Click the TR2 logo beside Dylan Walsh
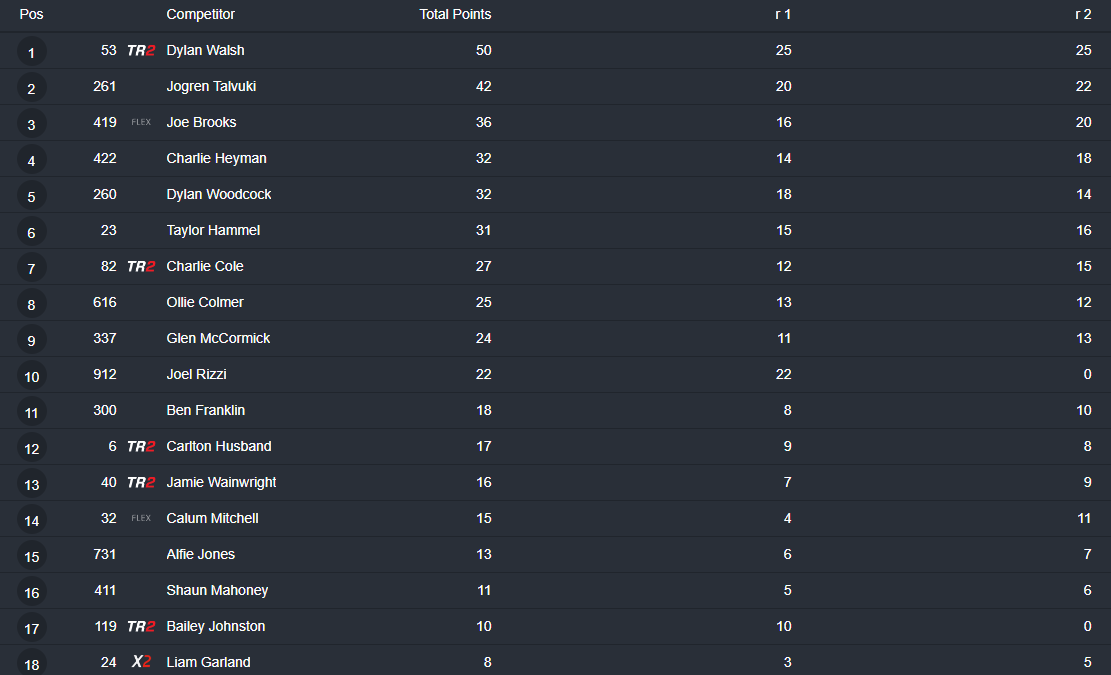1111x675 pixels. point(141,50)
